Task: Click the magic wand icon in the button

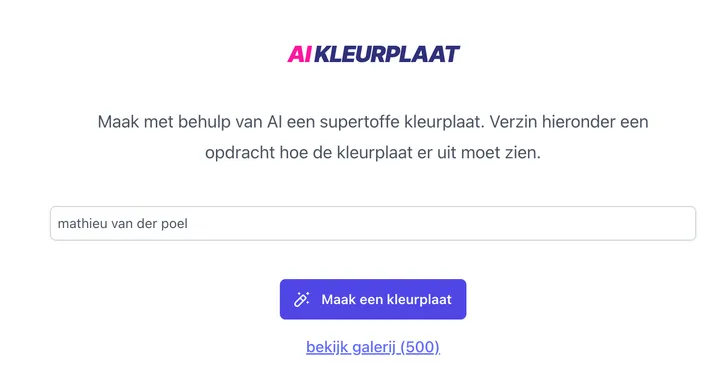Action: [x=302, y=299]
